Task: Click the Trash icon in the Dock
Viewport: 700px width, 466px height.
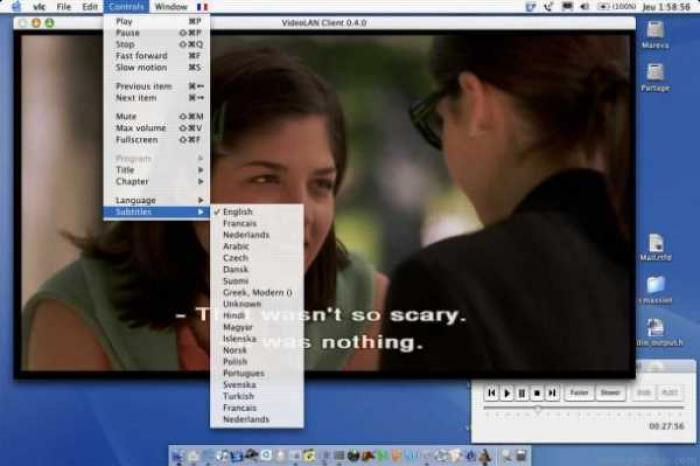Action: tap(521, 456)
